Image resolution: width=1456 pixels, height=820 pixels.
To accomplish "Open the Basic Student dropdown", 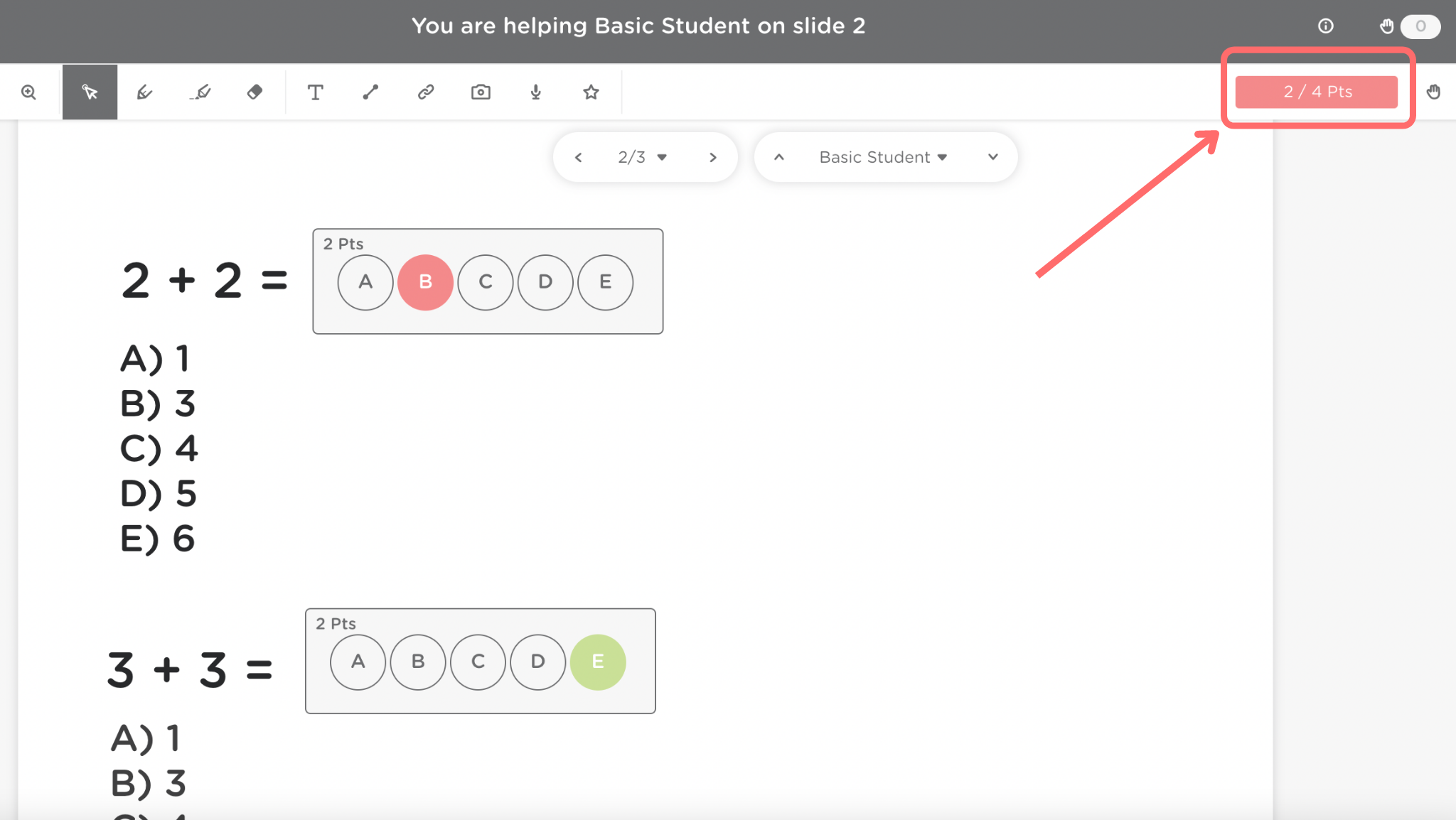I will (x=883, y=157).
